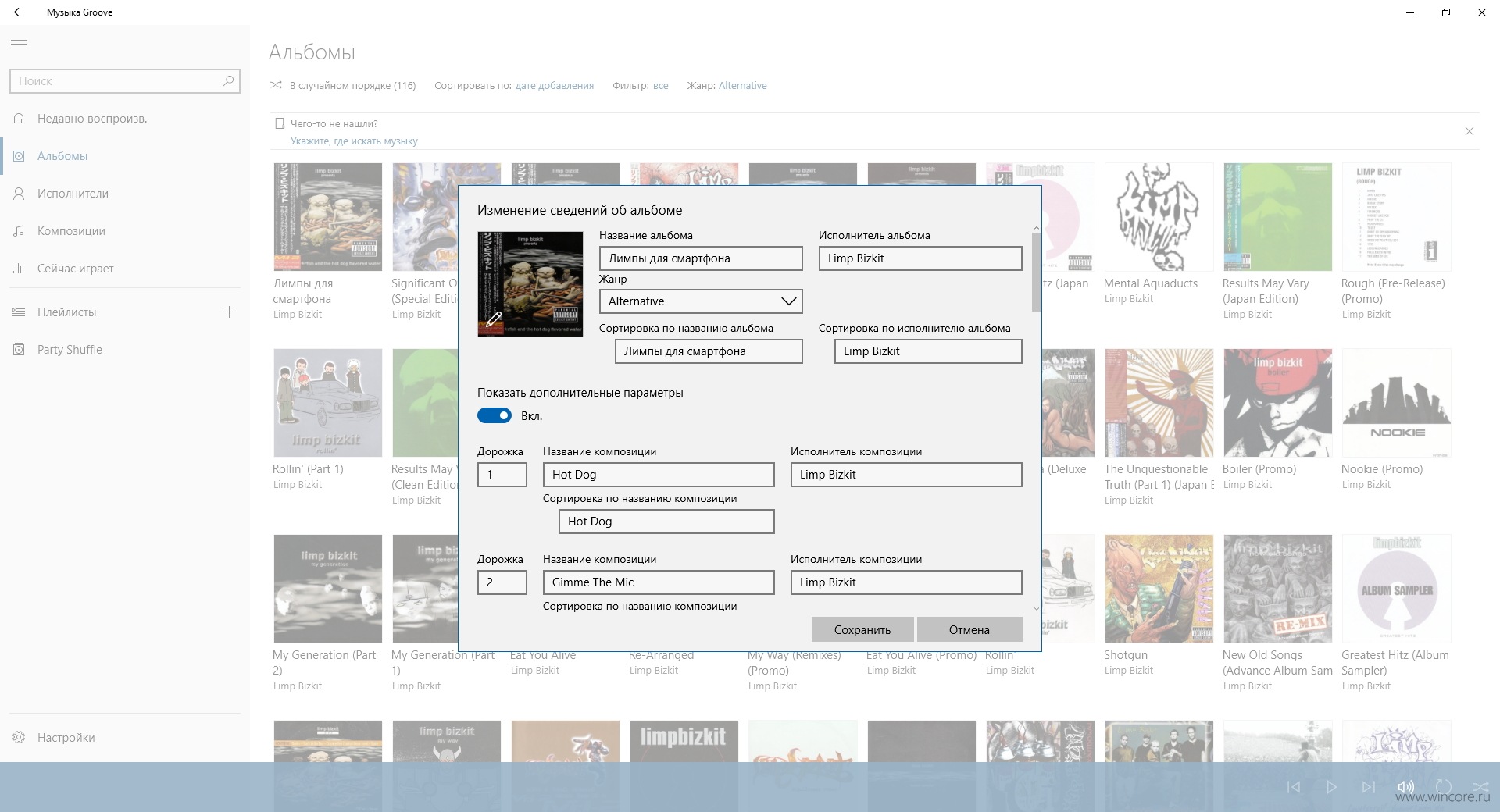
Task: Open Композиции in the sidebar
Action: click(x=125, y=231)
